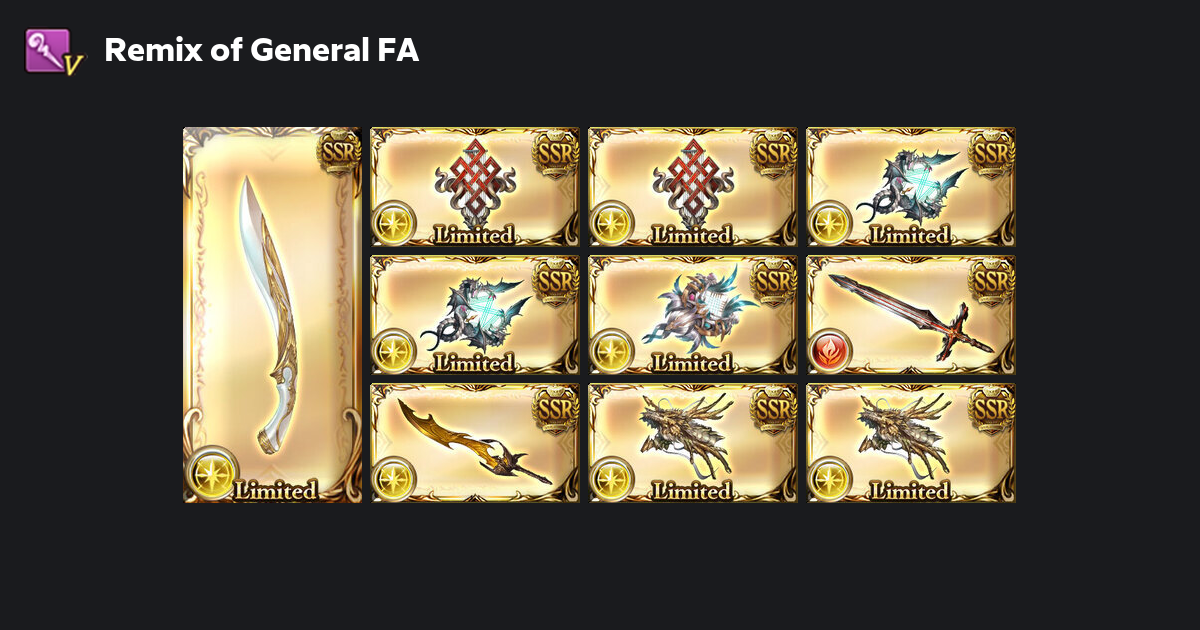Image resolution: width=1200 pixels, height=630 pixels.
Task: Click the red fire element icon
Action: (830, 351)
